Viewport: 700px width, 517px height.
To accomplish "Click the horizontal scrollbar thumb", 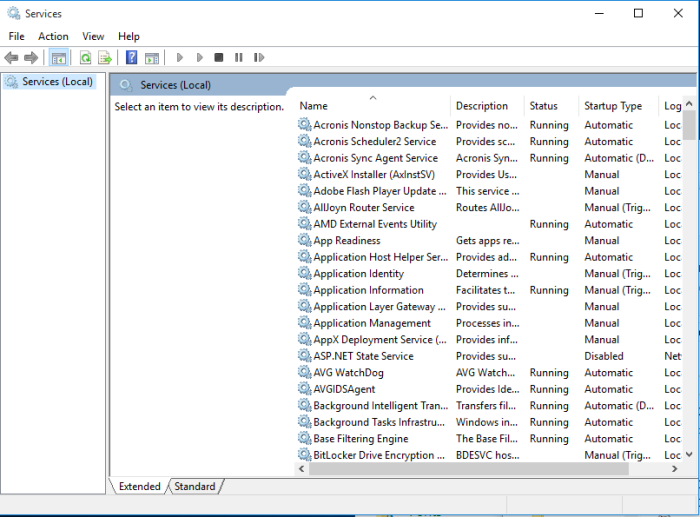I will tap(469, 469).
